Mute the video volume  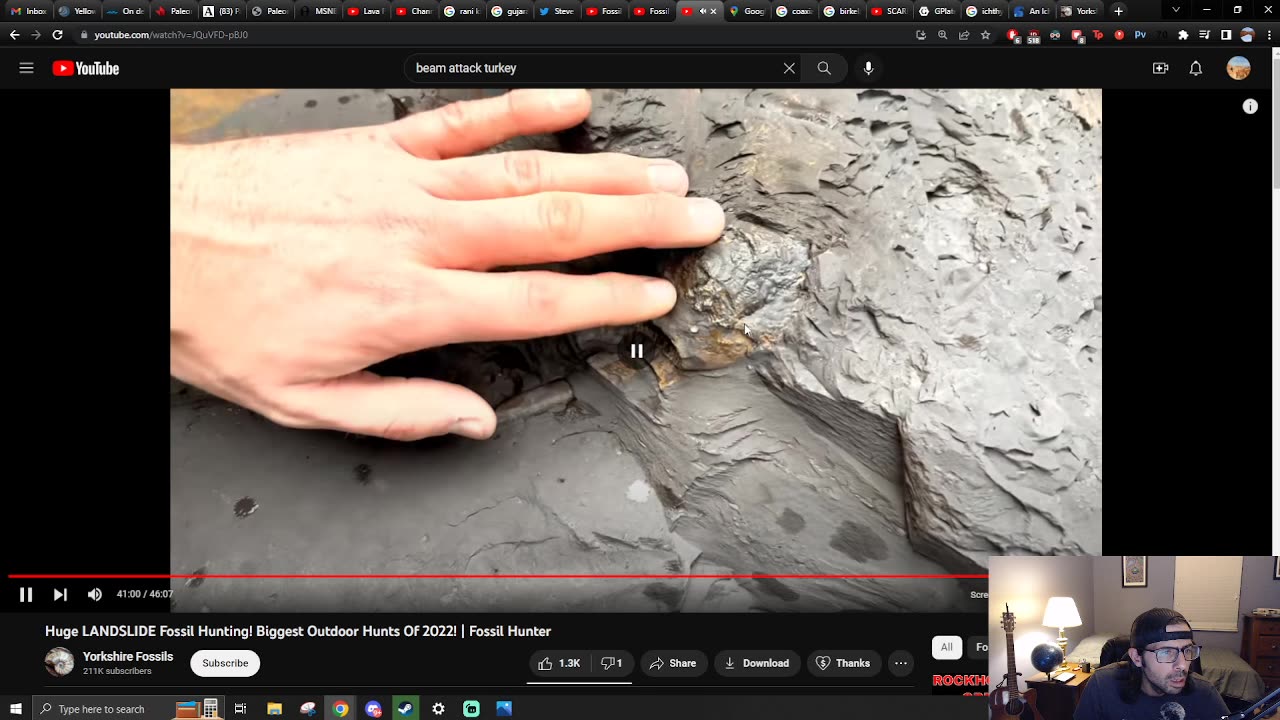(x=95, y=594)
